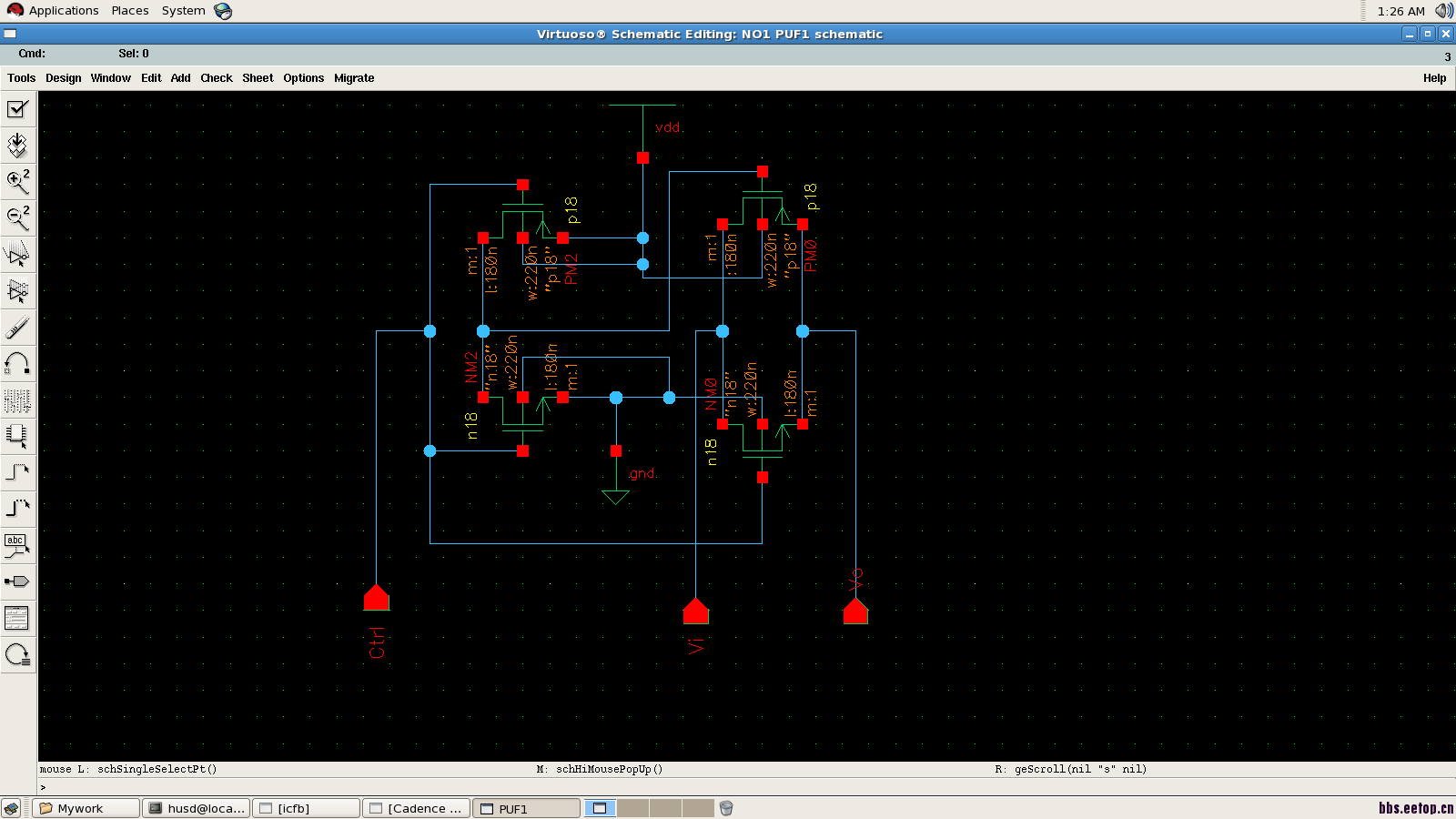Expand the Options menu
Viewport: 1456px width, 819px height.
point(303,78)
